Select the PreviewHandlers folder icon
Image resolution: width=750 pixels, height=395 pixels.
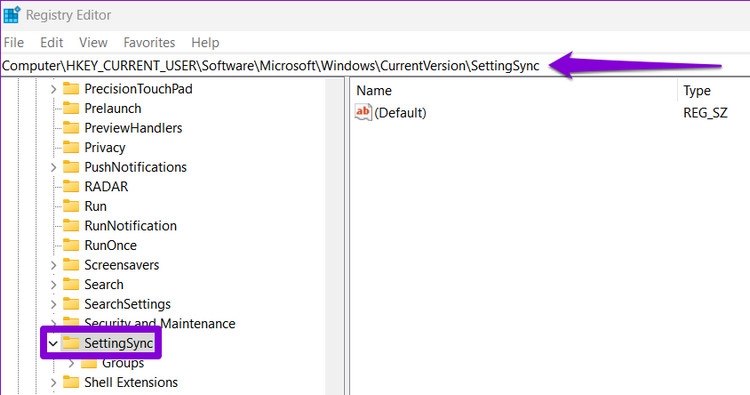[x=71, y=128]
